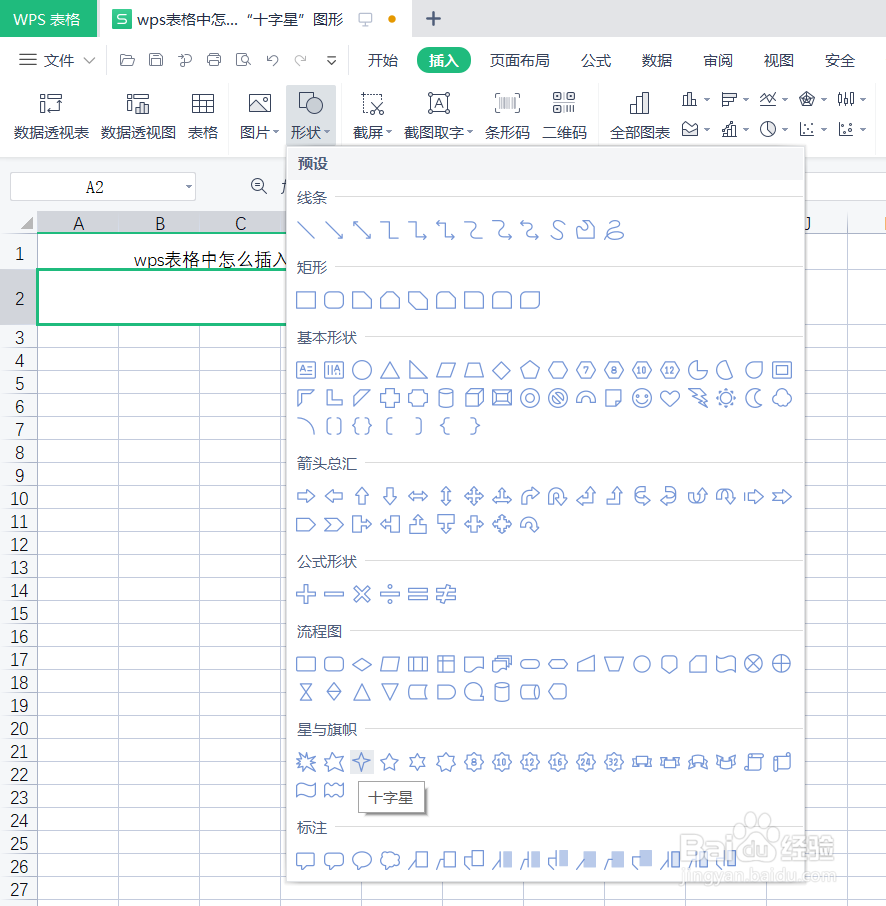Choose the U-turn arrow shape
The width and height of the screenshot is (886, 906).
pos(557,496)
